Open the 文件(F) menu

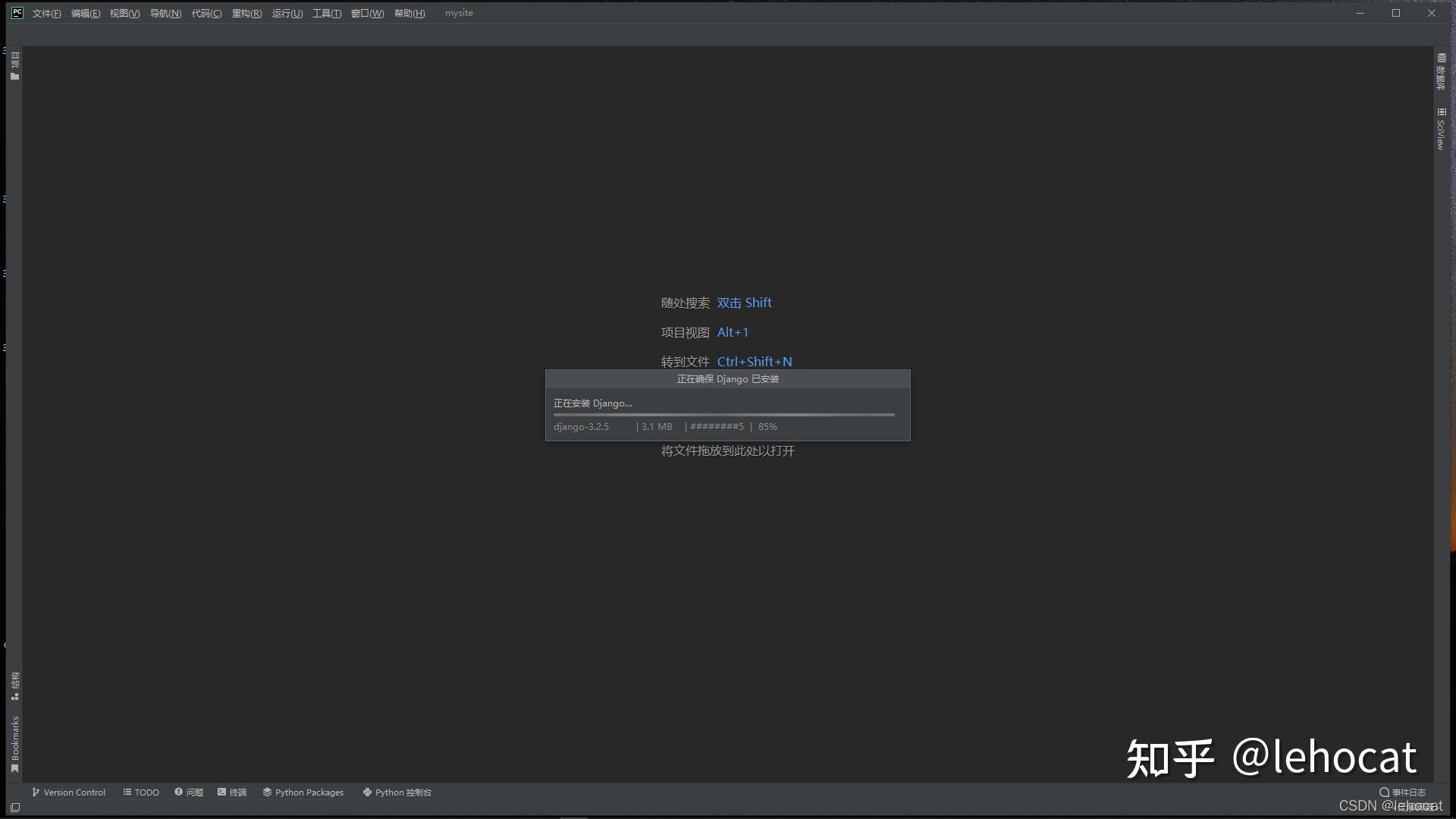tap(46, 14)
